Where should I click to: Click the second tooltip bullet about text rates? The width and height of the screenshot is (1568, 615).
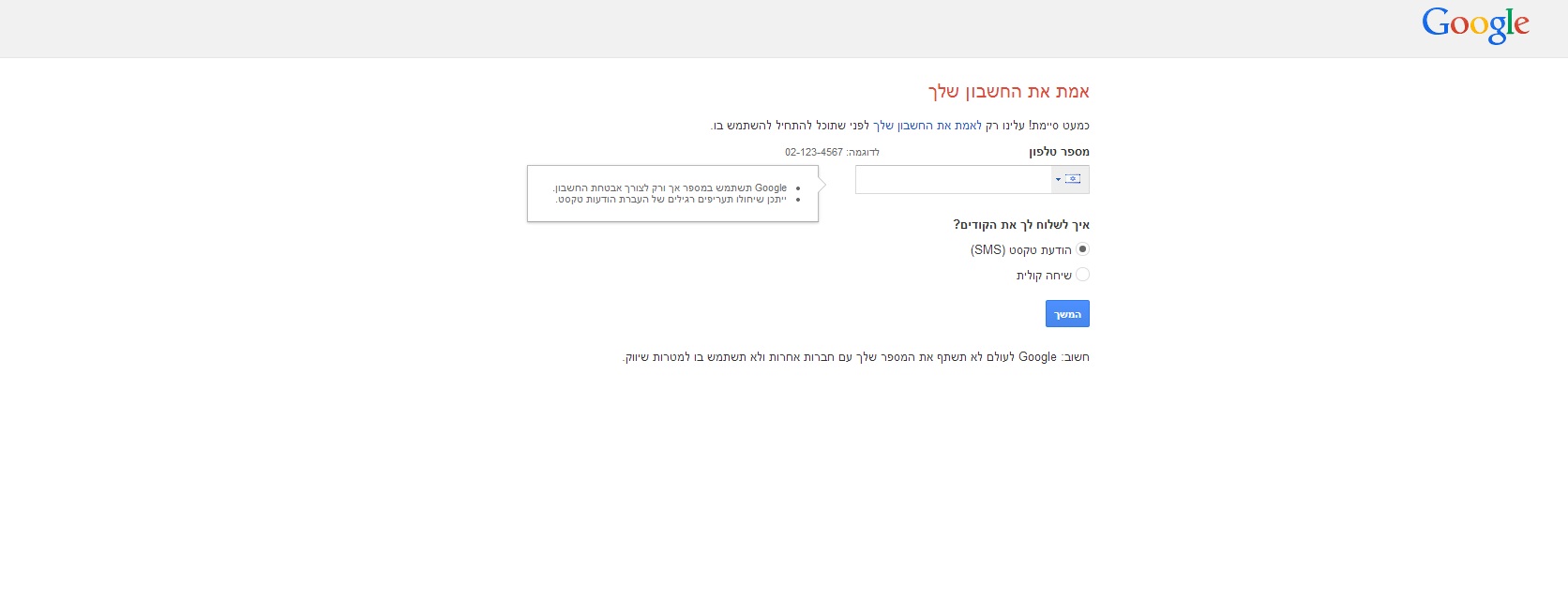(671, 200)
